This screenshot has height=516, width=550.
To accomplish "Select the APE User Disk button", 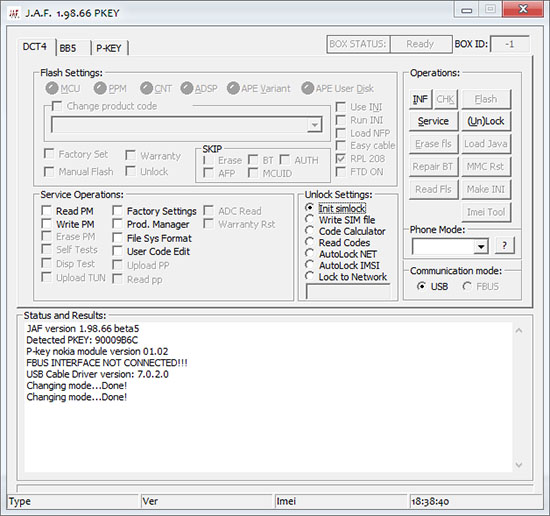I will pyautogui.click(x=308, y=88).
